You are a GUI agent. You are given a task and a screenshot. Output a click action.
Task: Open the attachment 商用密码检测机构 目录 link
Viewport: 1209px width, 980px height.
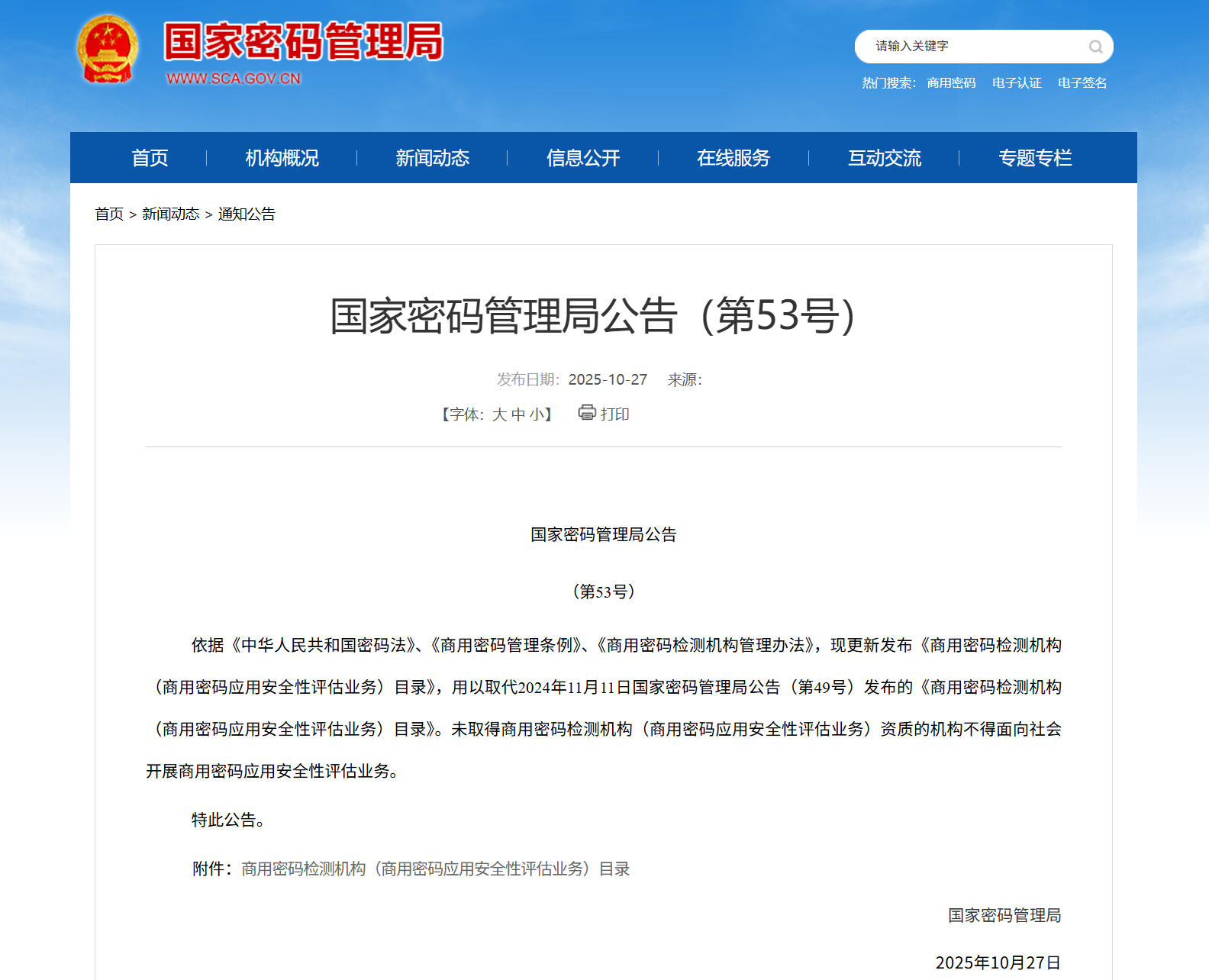[x=435, y=869]
